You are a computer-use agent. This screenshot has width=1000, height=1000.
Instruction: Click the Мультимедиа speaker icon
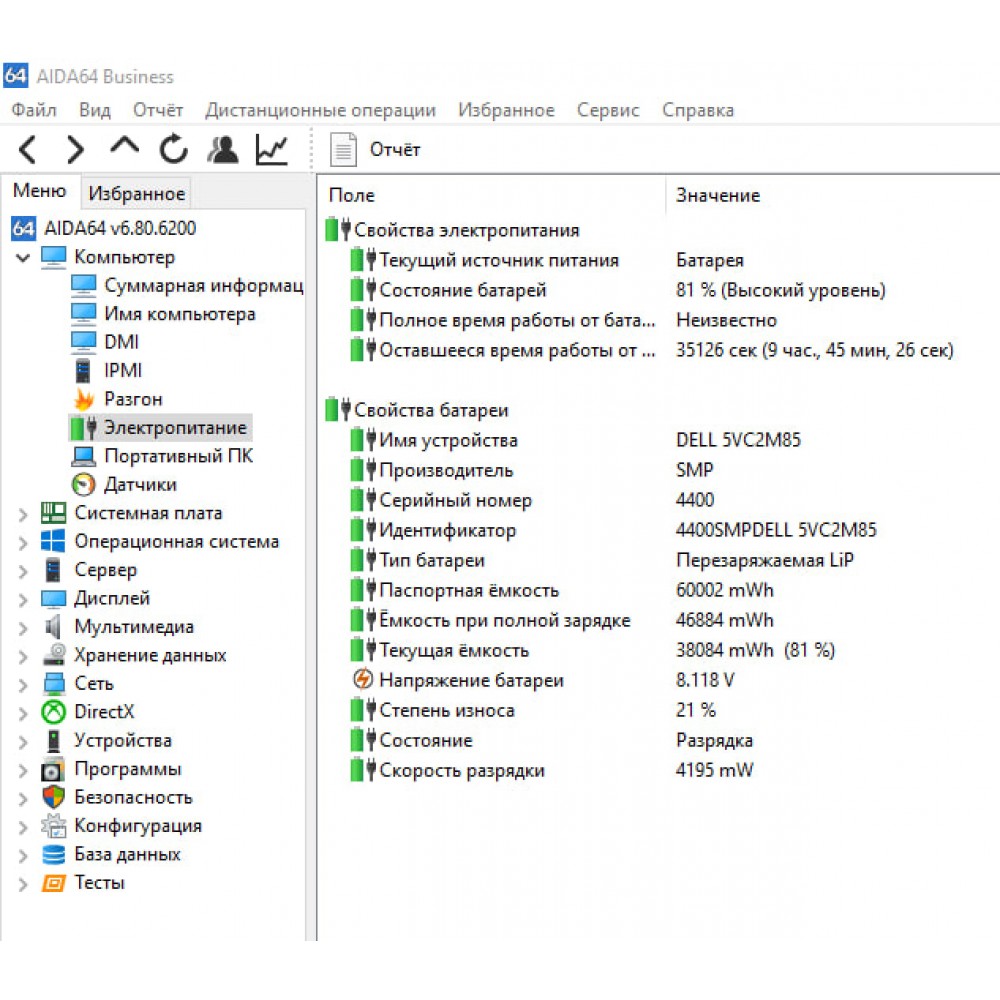tap(54, 627)
